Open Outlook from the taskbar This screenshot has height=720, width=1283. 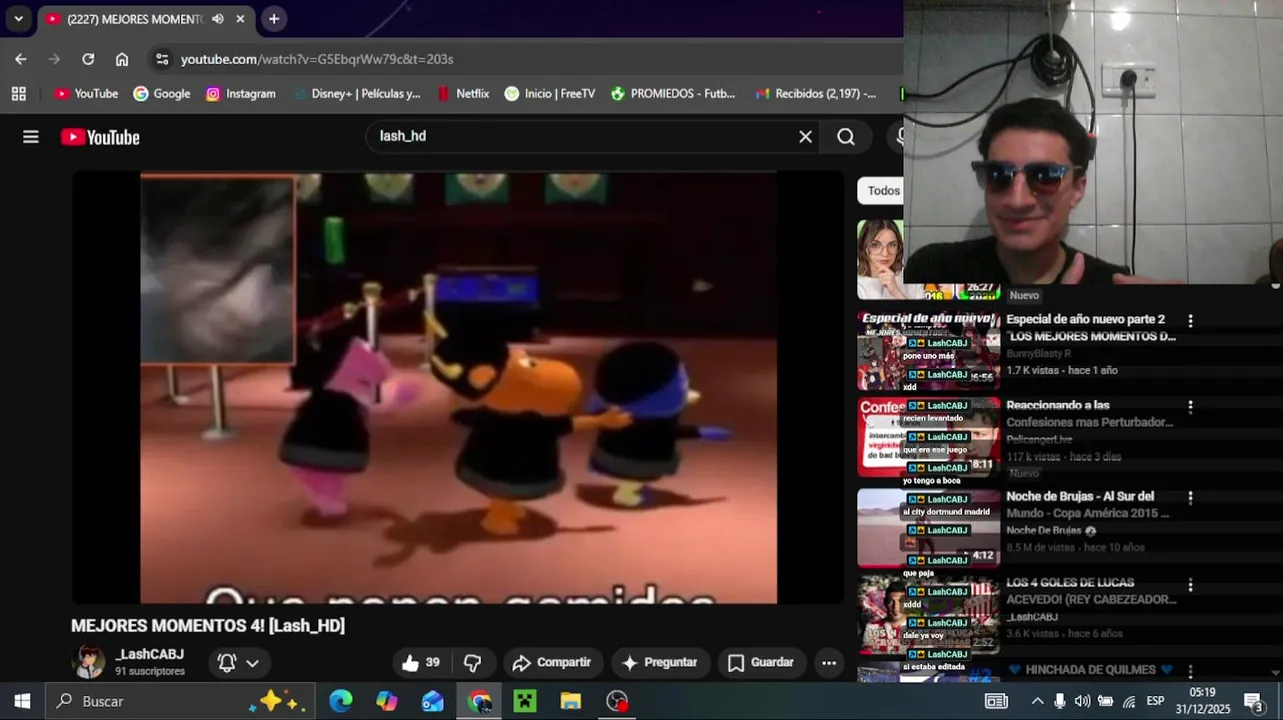pos(433,701)
